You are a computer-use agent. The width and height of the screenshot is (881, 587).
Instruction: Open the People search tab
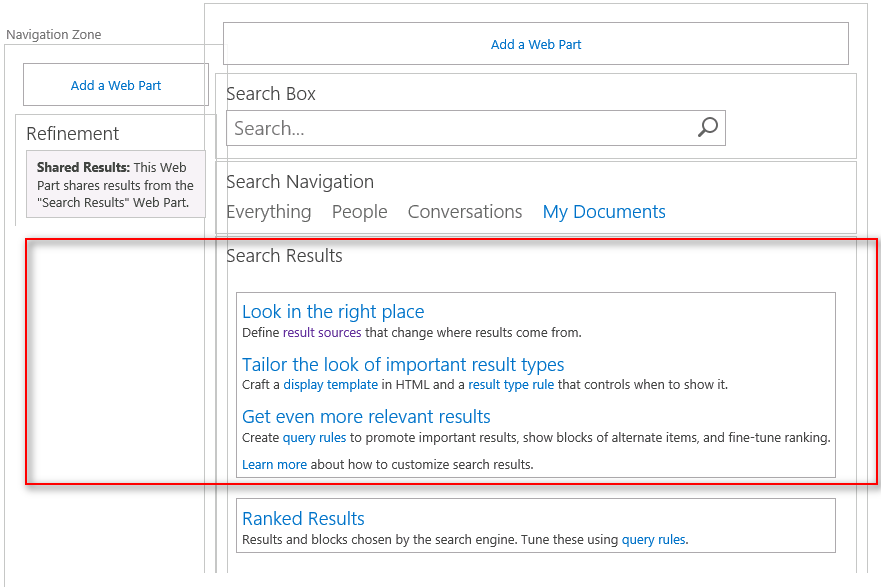359,212
